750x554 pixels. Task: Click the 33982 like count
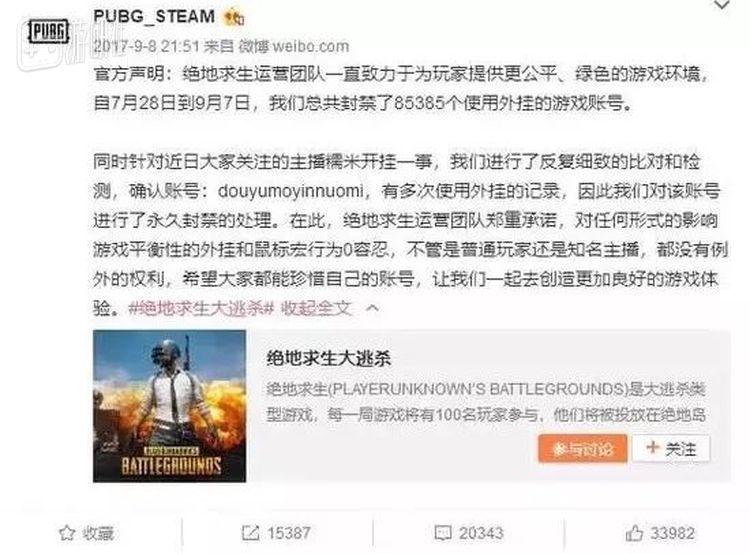tap(672, 533)
